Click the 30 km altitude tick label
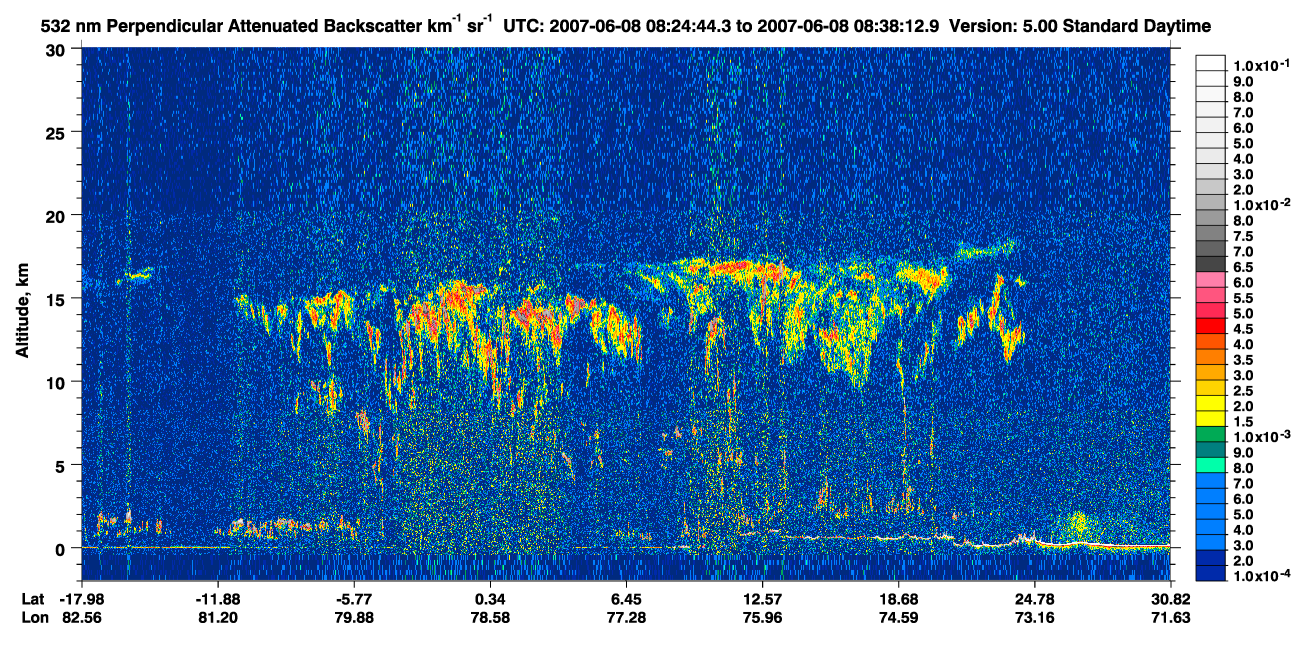 pyautogui.click(x=57, y=50)
